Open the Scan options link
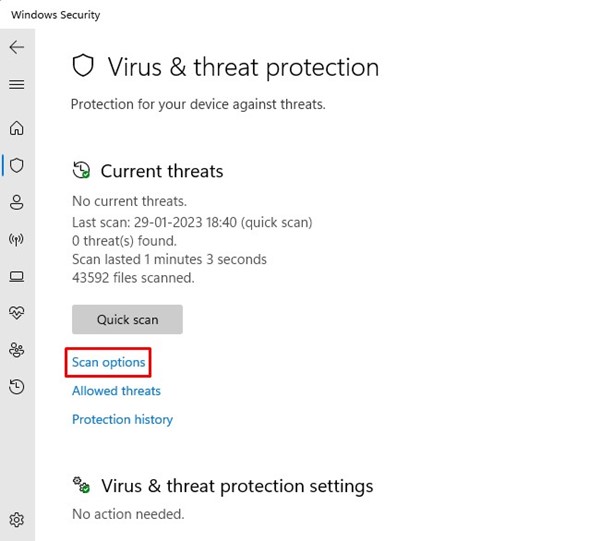600x541 pixels. [x=108, y=362]
